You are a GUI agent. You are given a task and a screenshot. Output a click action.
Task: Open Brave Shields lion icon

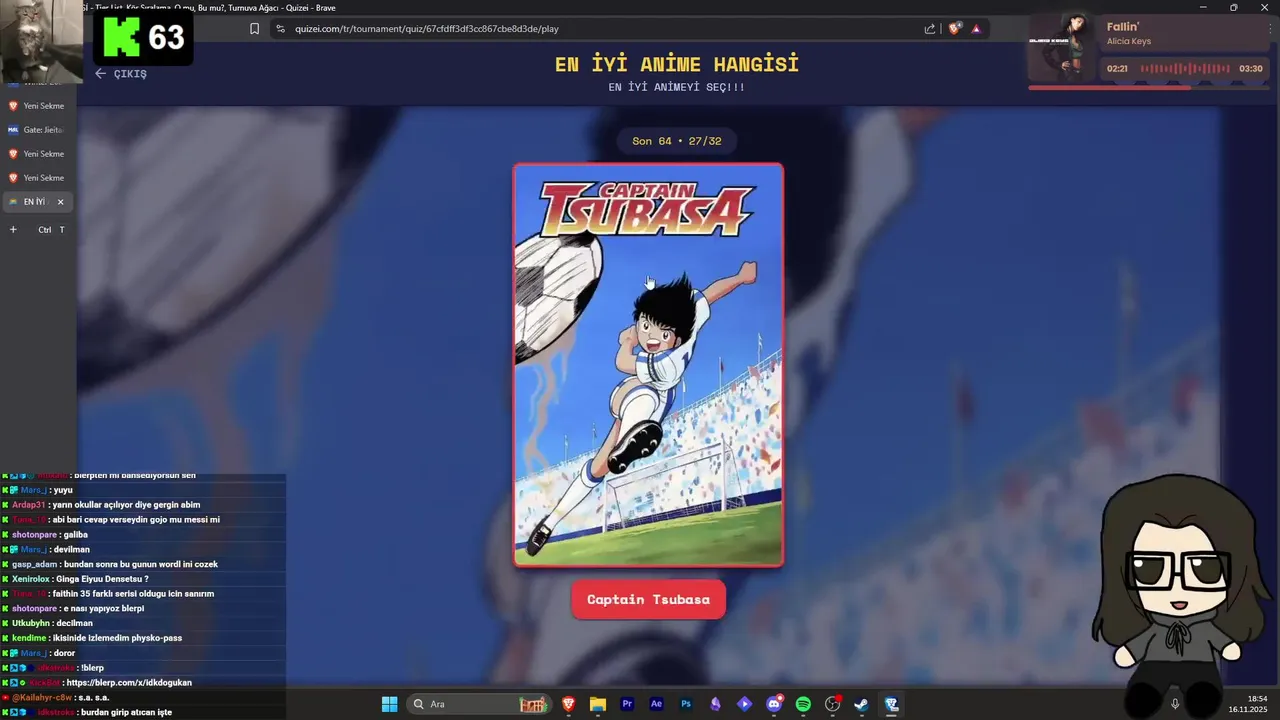pos(954,29)
